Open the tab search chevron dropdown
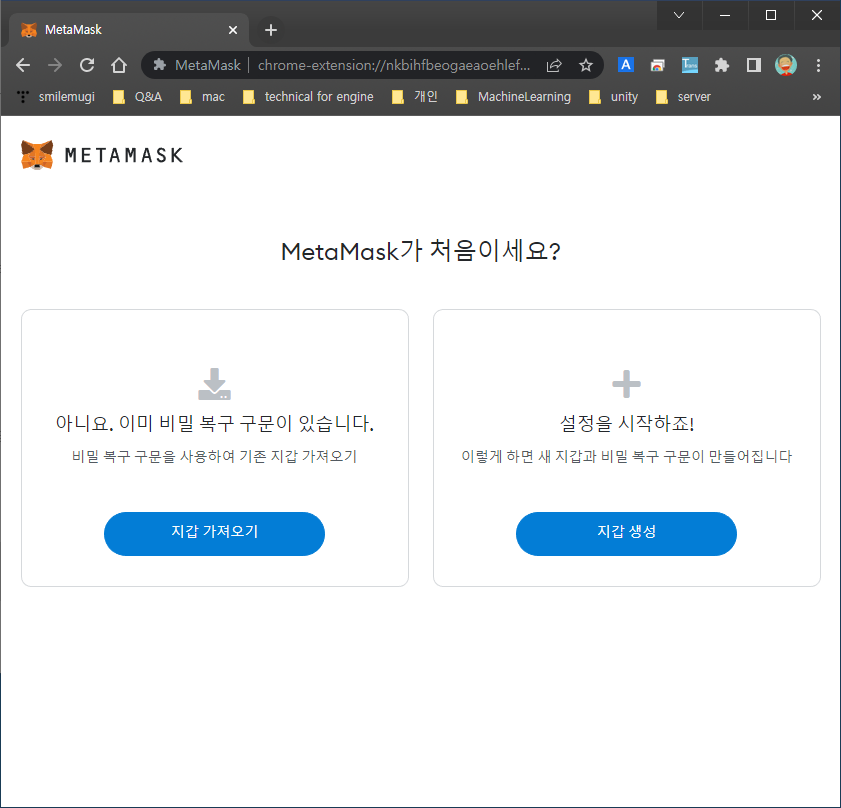 679,15
